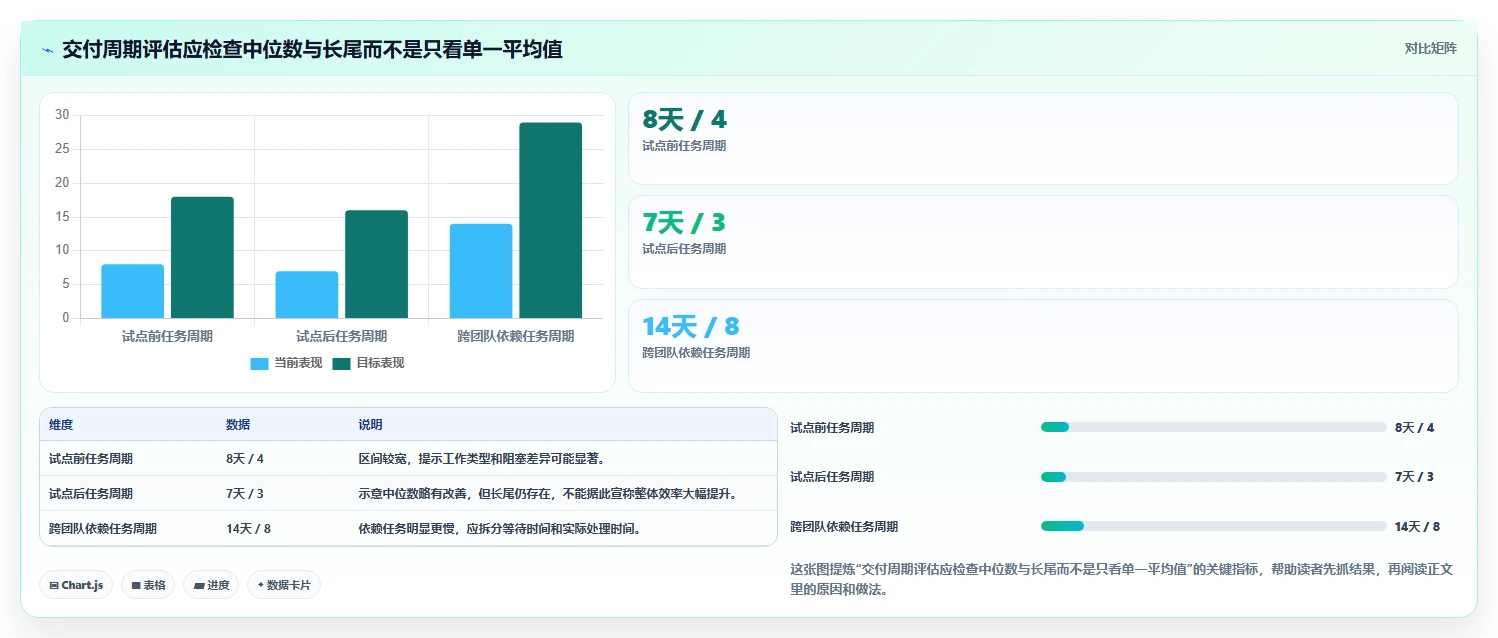The image size is (1498, 638).
Task: Click the 数据 column header
Action: (238, 425)
